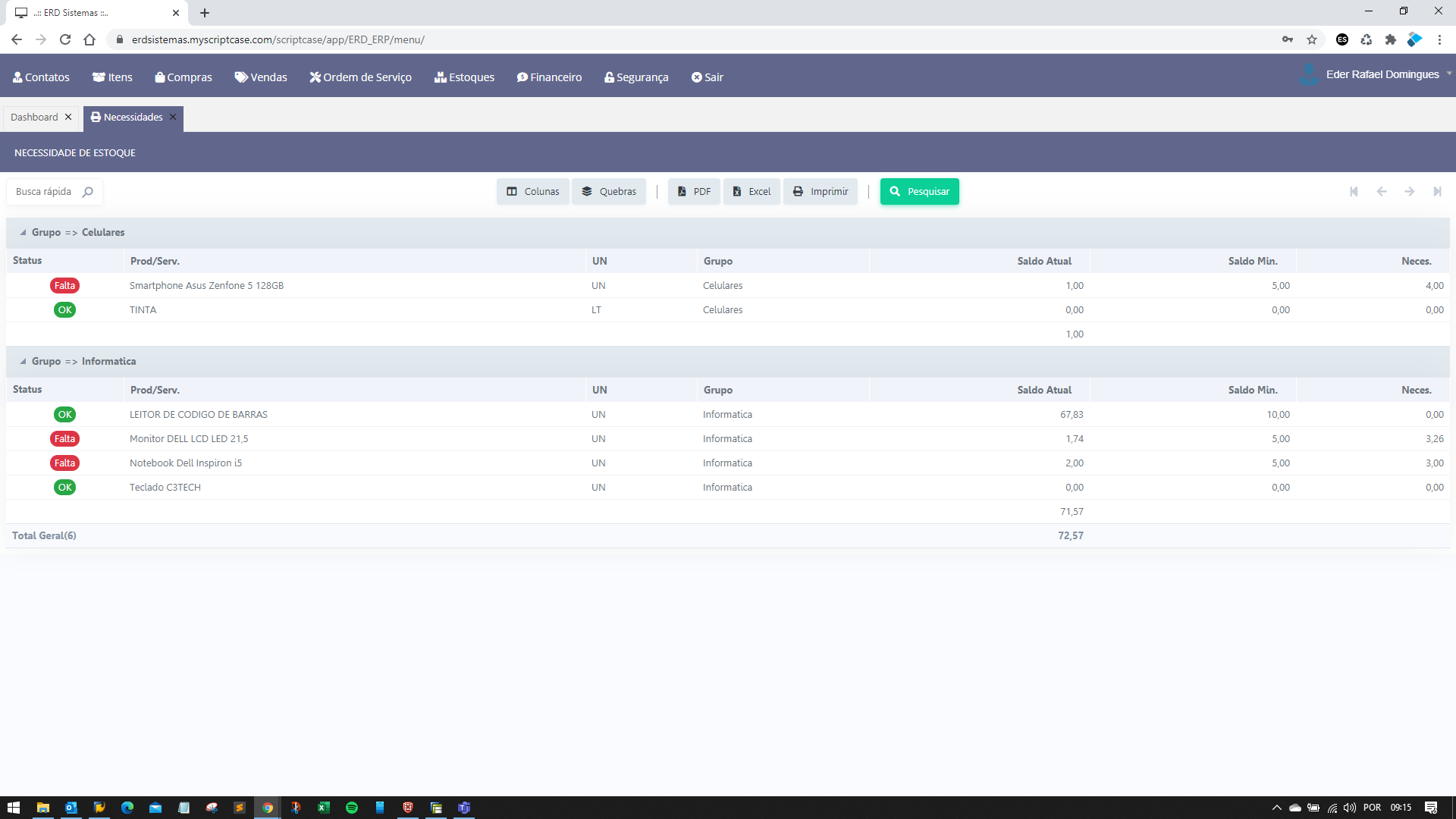Click the Falta badge for Smartphone Asus Zenfone
This screenshot has width=1456, height=819.
pos(64,286)
